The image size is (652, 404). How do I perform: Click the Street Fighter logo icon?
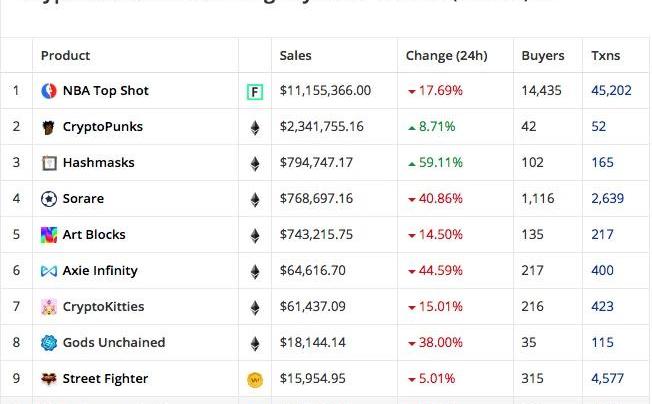click(48, 379)
